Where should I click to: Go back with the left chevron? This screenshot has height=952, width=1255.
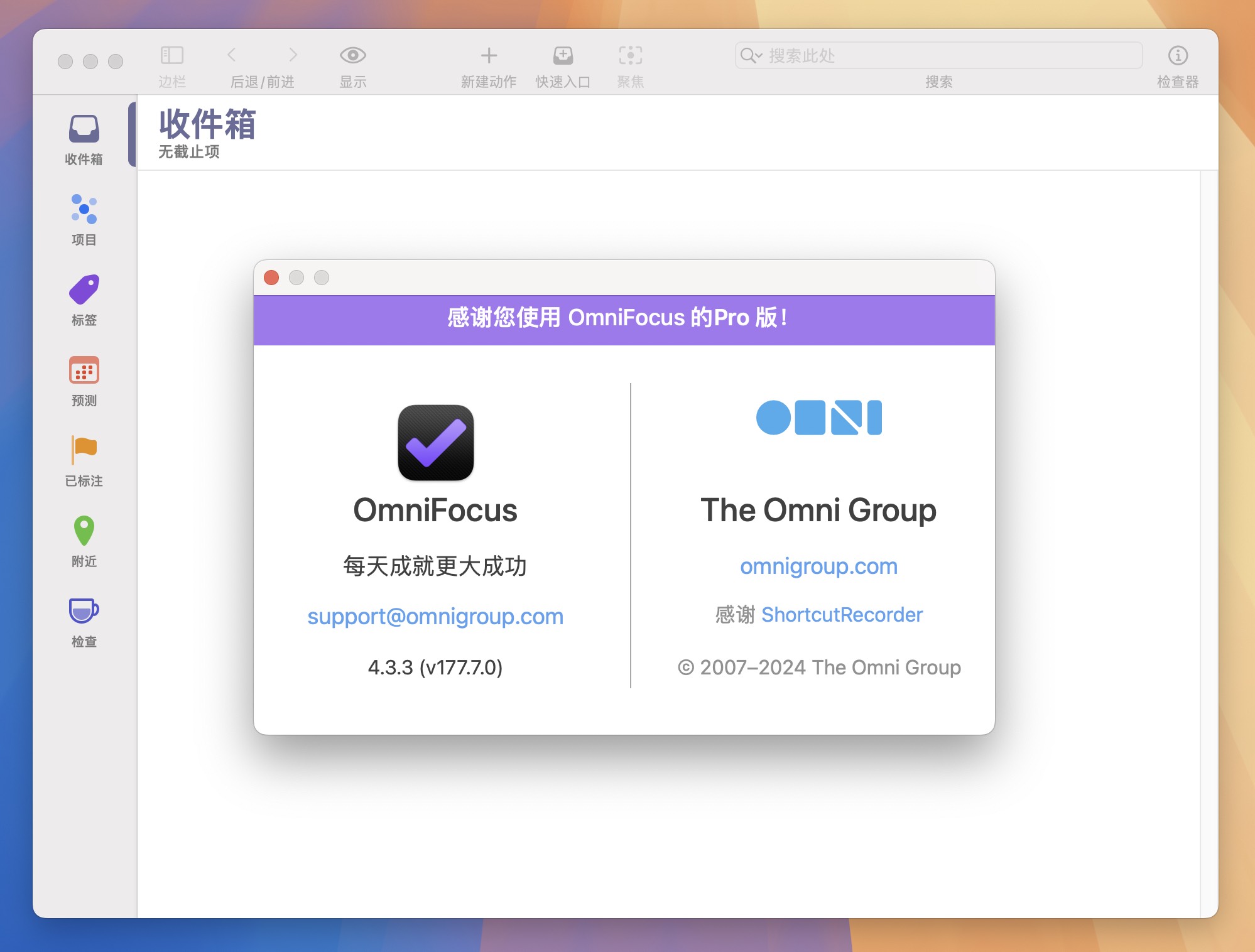[x=232, y=55]
